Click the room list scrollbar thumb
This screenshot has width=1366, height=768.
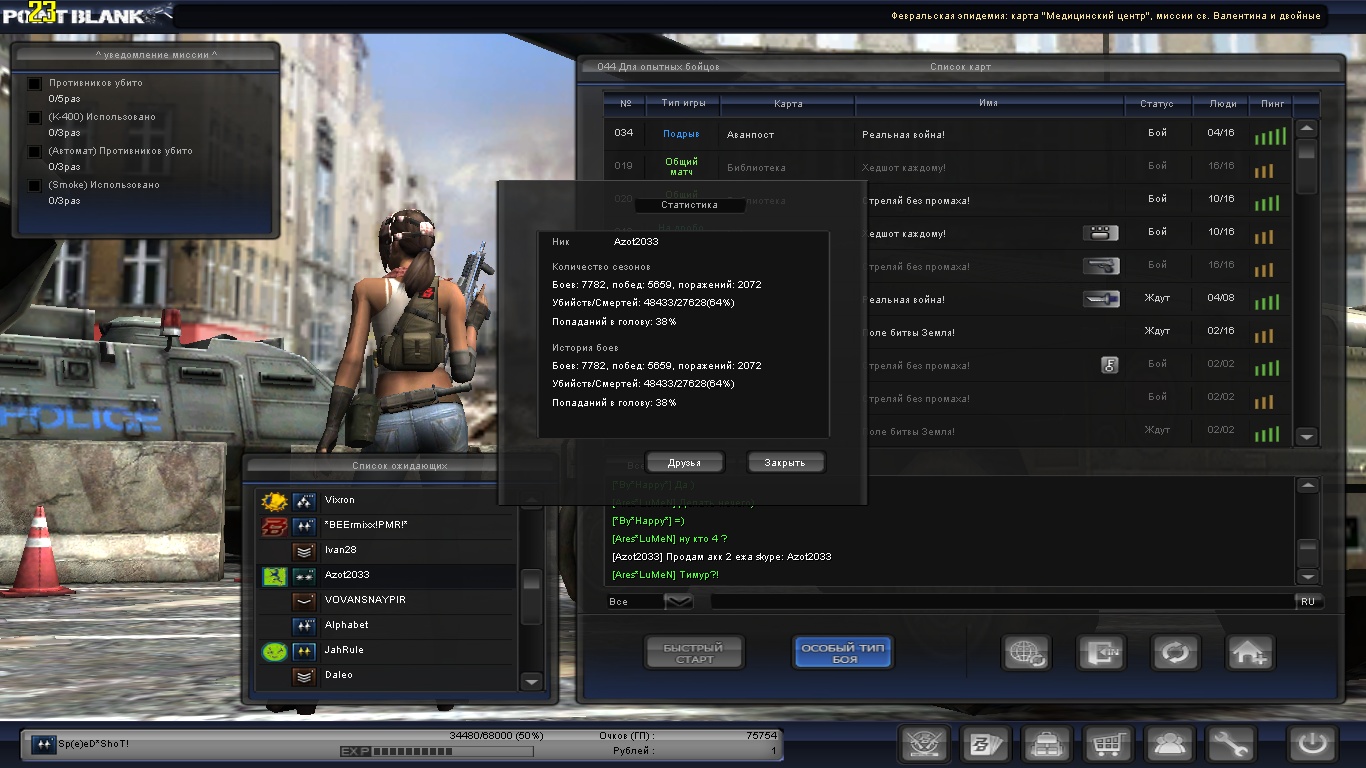[1306, 166]
